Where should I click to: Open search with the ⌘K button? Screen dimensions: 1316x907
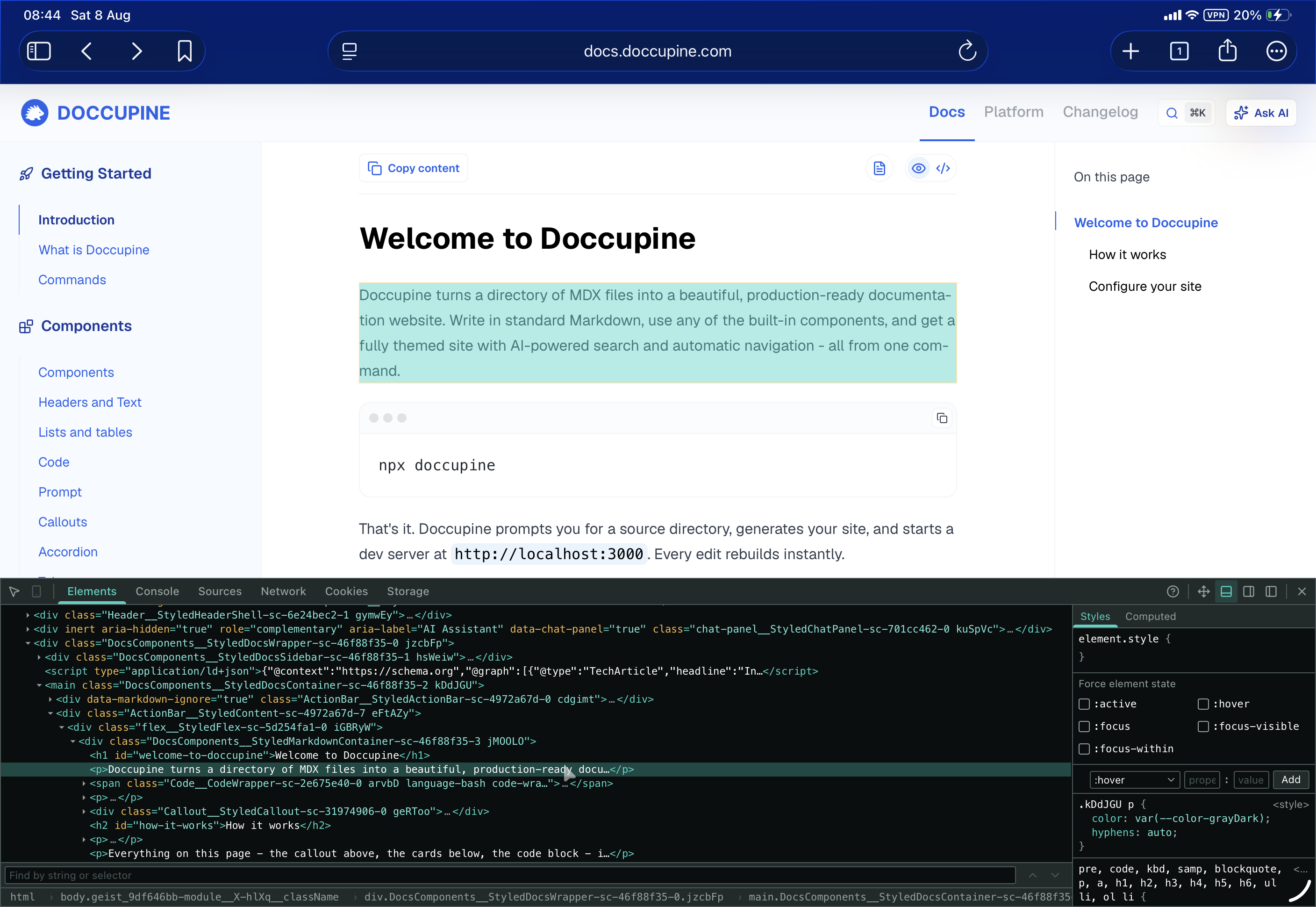pos(1186,113)
